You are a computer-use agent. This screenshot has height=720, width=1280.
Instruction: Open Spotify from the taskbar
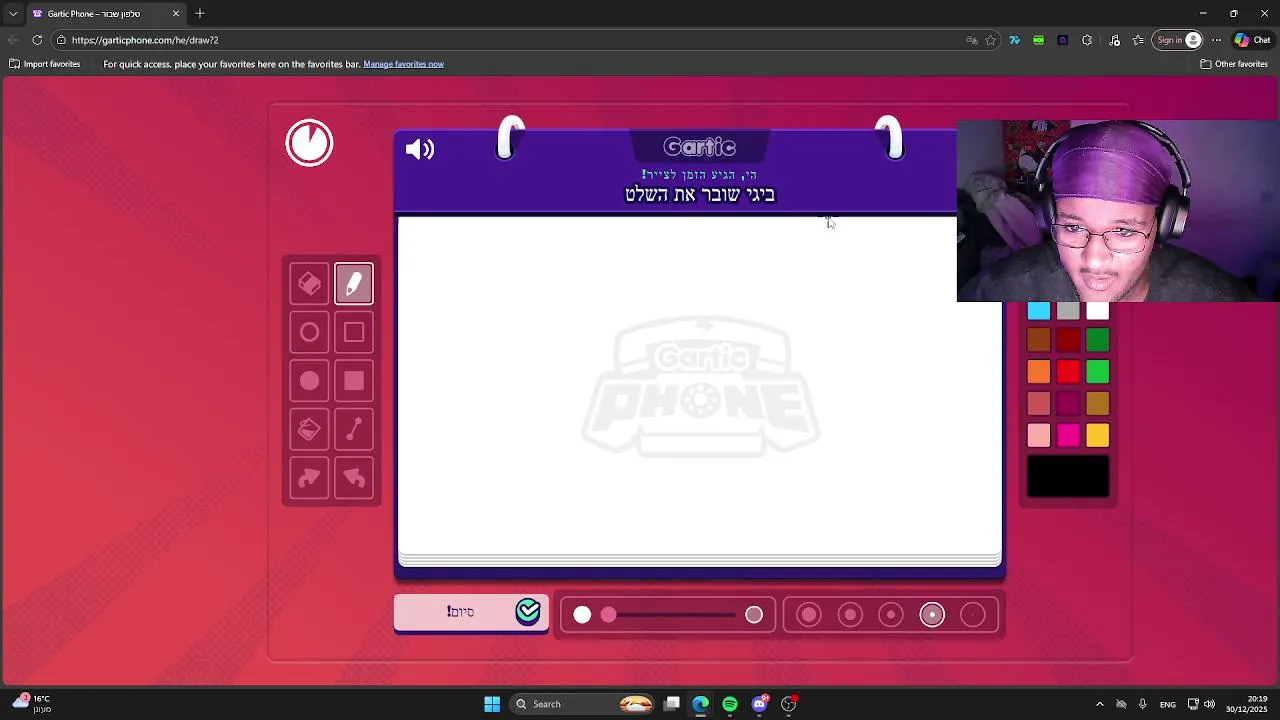click(x=730, y=704)
